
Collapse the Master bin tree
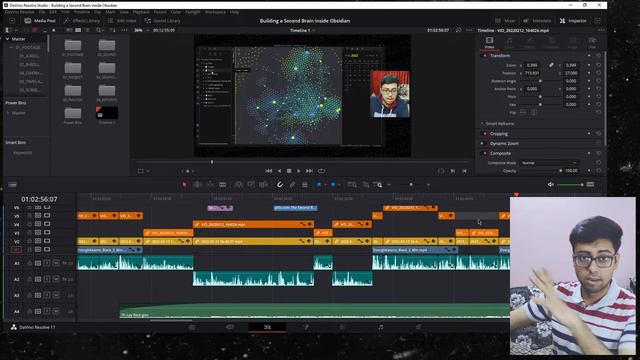pos(7,39)
